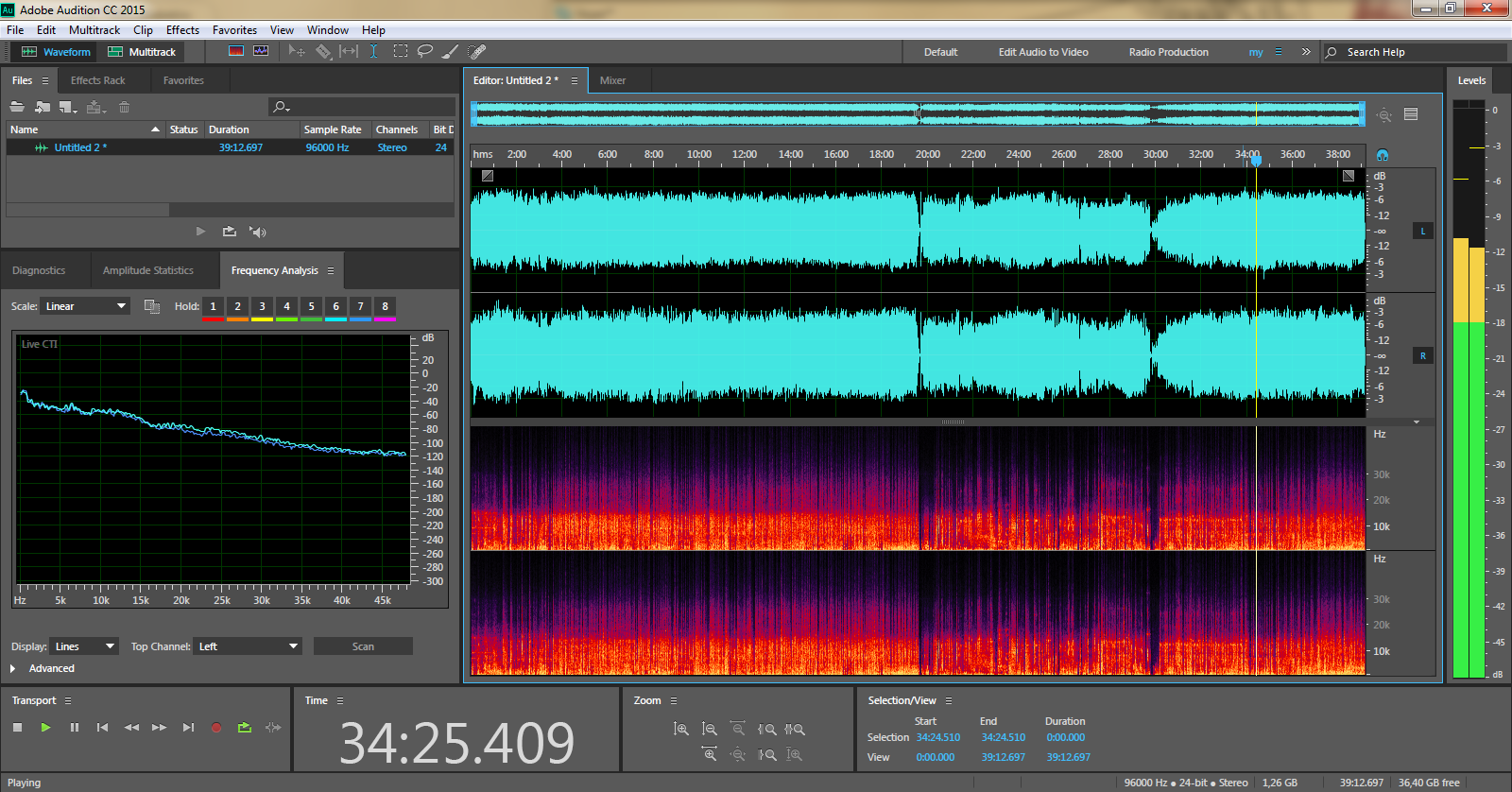Open the Transport panel menu

click(68, 700)
